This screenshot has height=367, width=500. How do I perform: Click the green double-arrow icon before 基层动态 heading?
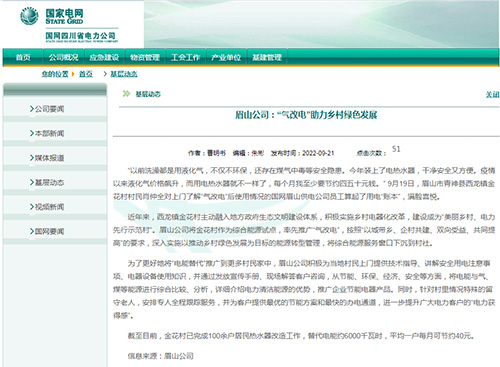coord(126,94)
